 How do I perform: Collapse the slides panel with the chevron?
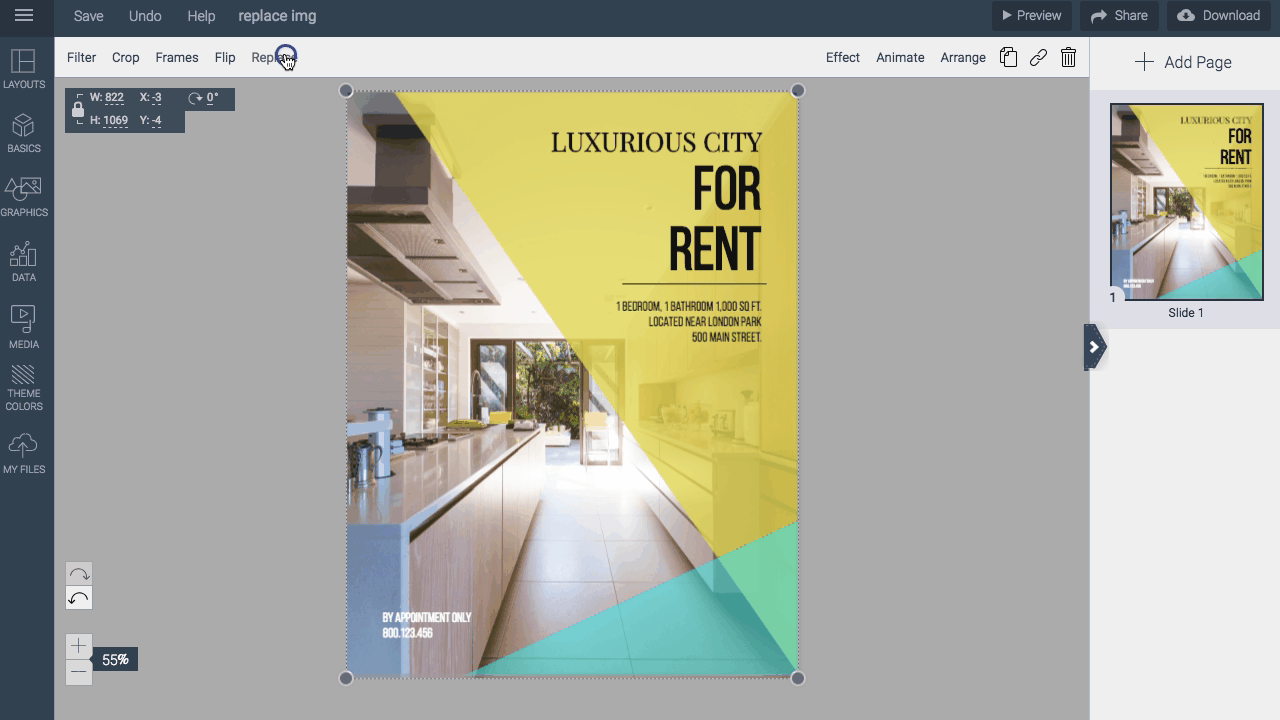[x=1095, y=347]
